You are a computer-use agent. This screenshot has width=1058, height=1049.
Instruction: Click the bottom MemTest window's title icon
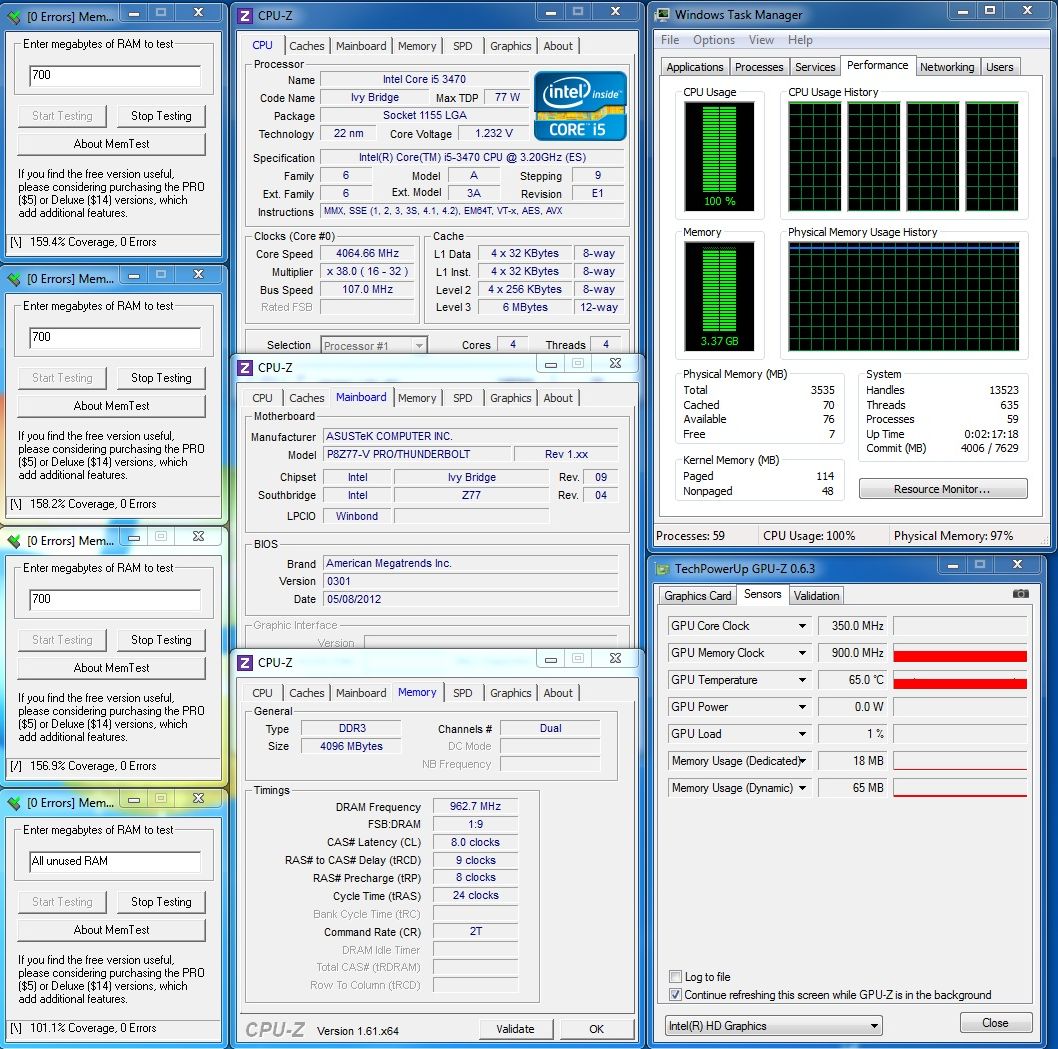(x=14, y=803)
